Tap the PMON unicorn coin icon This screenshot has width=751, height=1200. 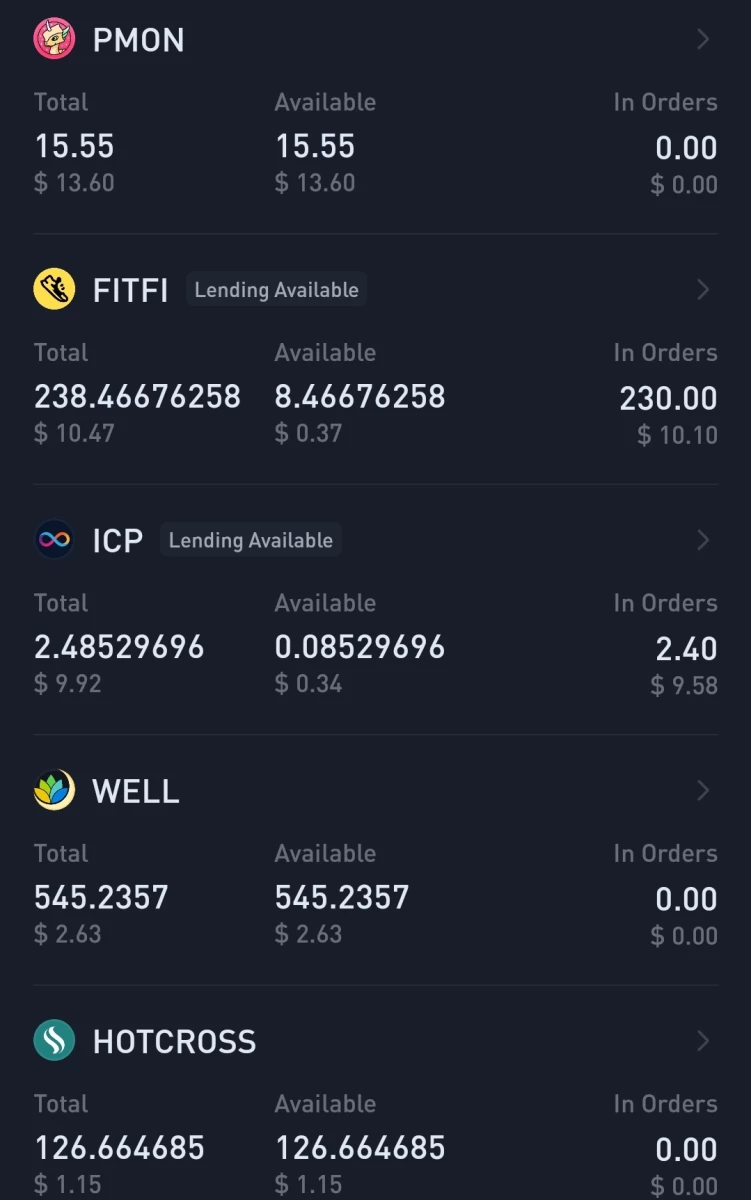54,39
